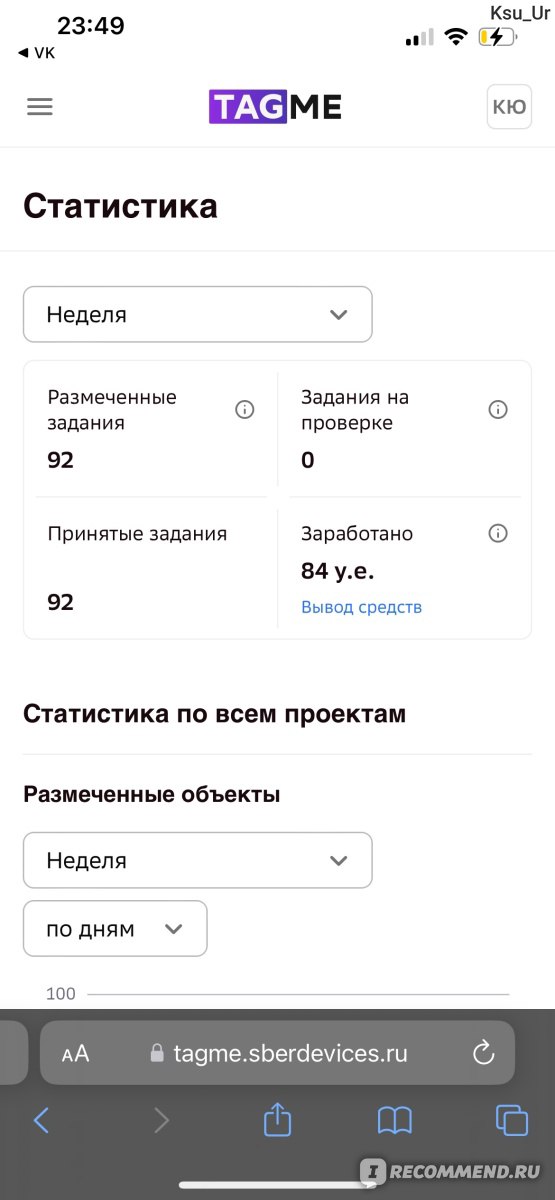The image size is (555, 1200).
Task: Tap the Принятые задания stat card
Action: click(150, 568)
